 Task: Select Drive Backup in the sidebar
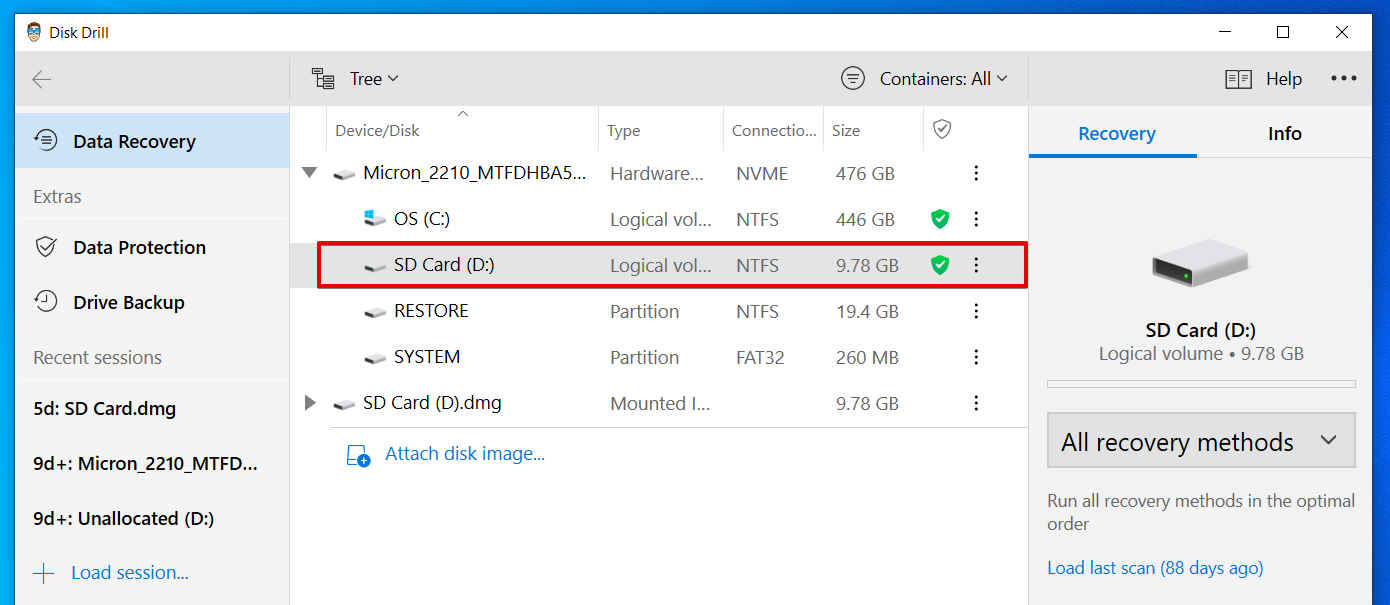pyautogui.click(x=152, y=302)
